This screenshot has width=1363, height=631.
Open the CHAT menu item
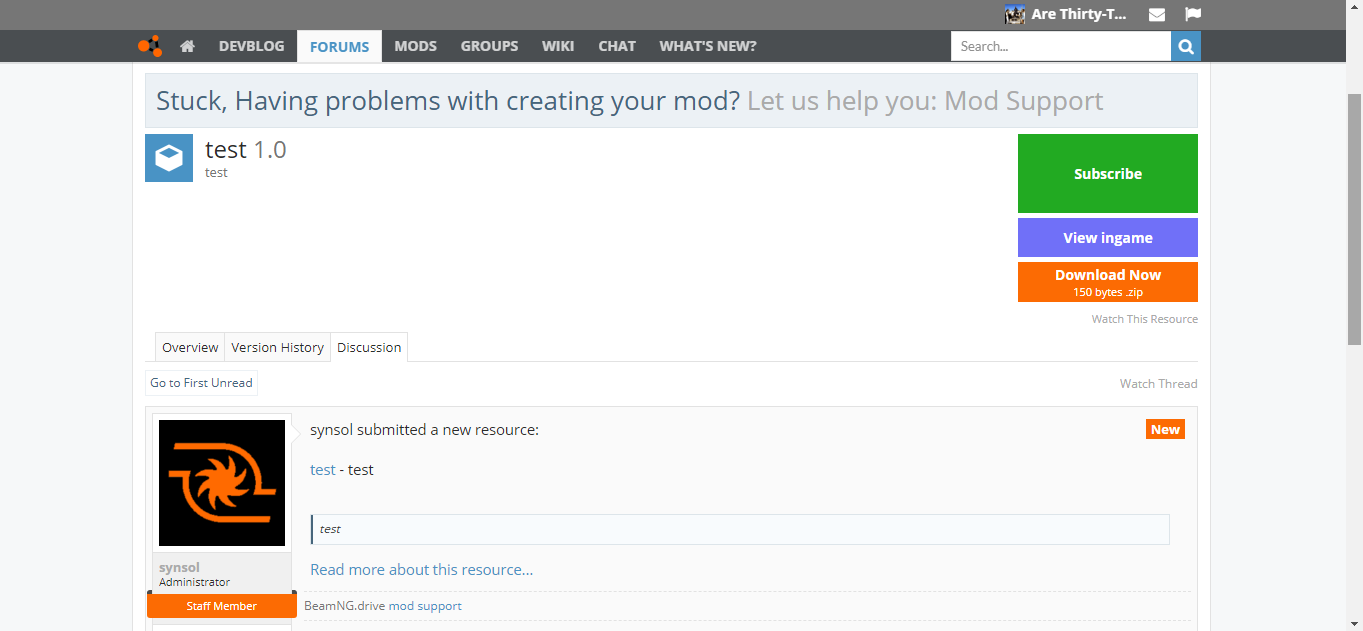tap(617, 46)
